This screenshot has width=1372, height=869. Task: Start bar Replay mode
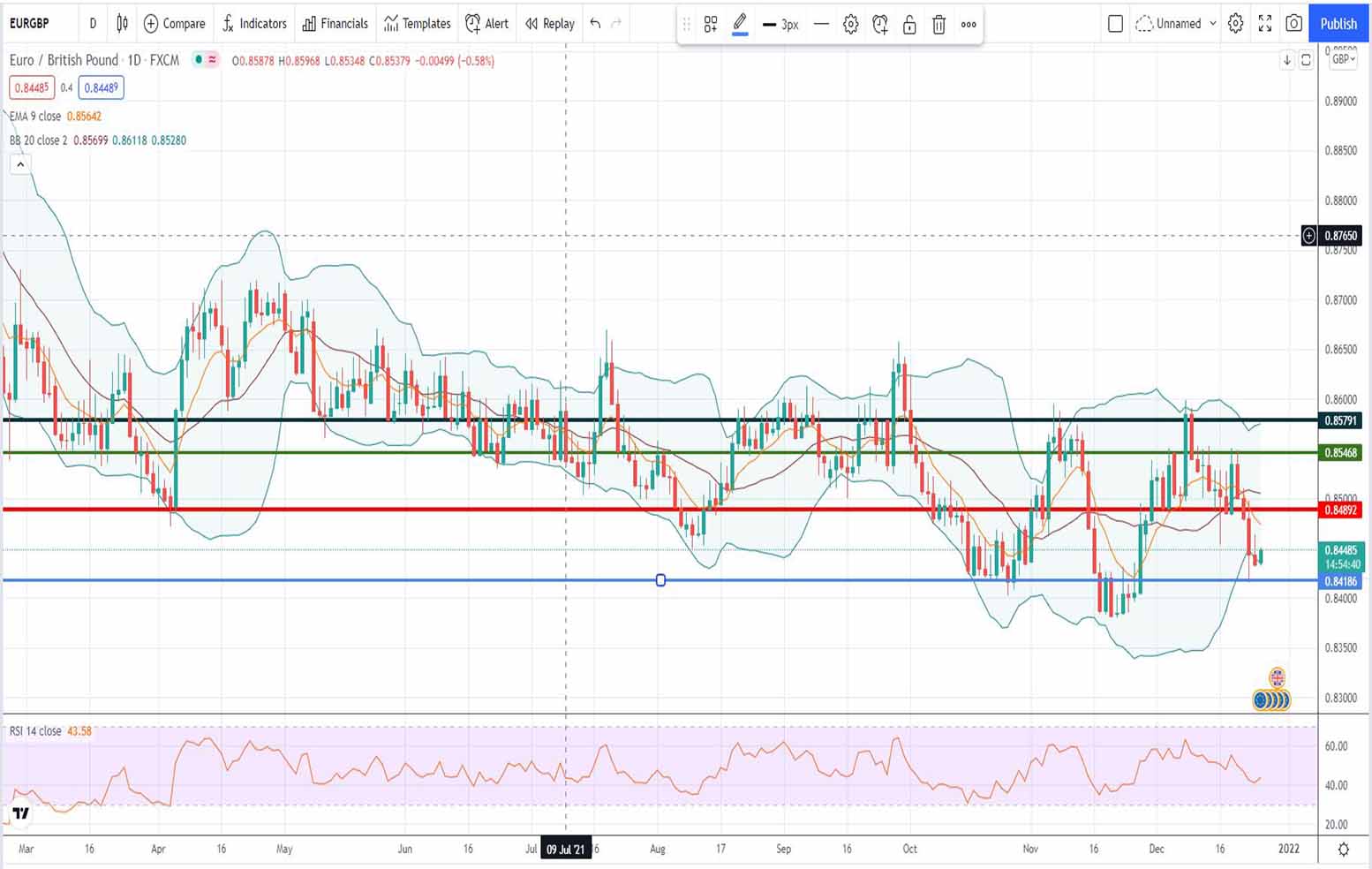548,24
